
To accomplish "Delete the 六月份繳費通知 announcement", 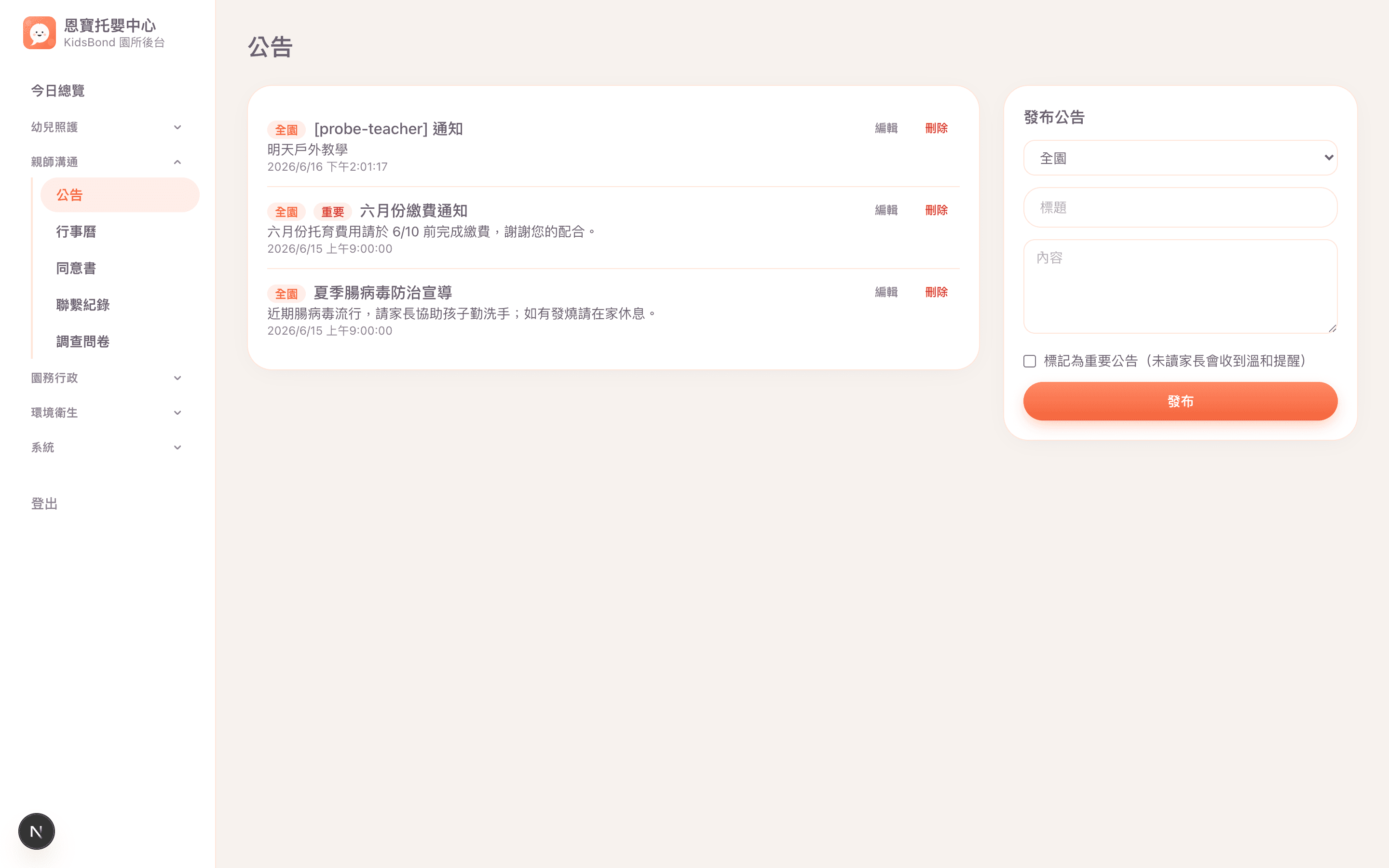I will (x=936, y=210).
